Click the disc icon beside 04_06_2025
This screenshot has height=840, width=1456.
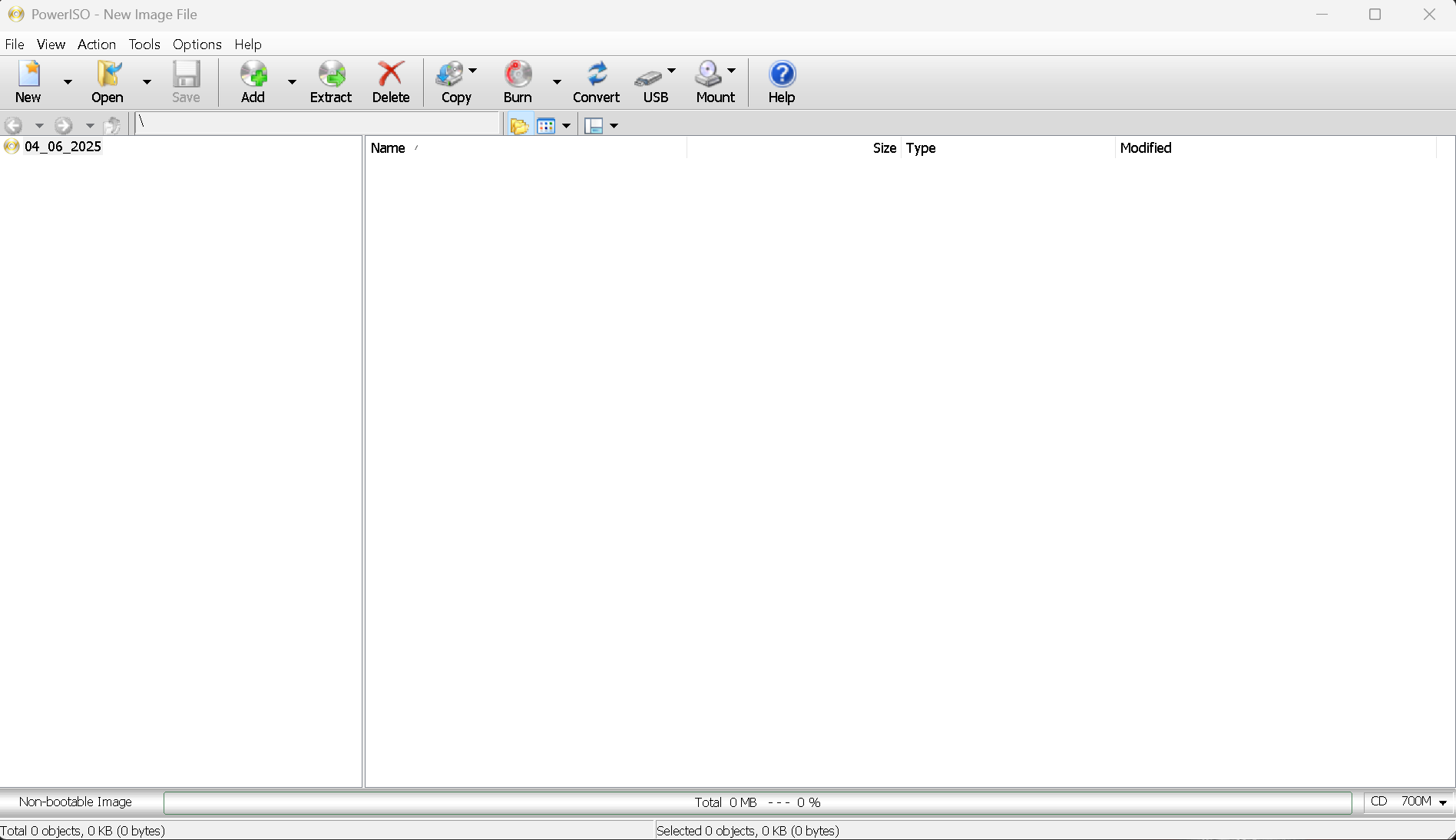point(12,147)
